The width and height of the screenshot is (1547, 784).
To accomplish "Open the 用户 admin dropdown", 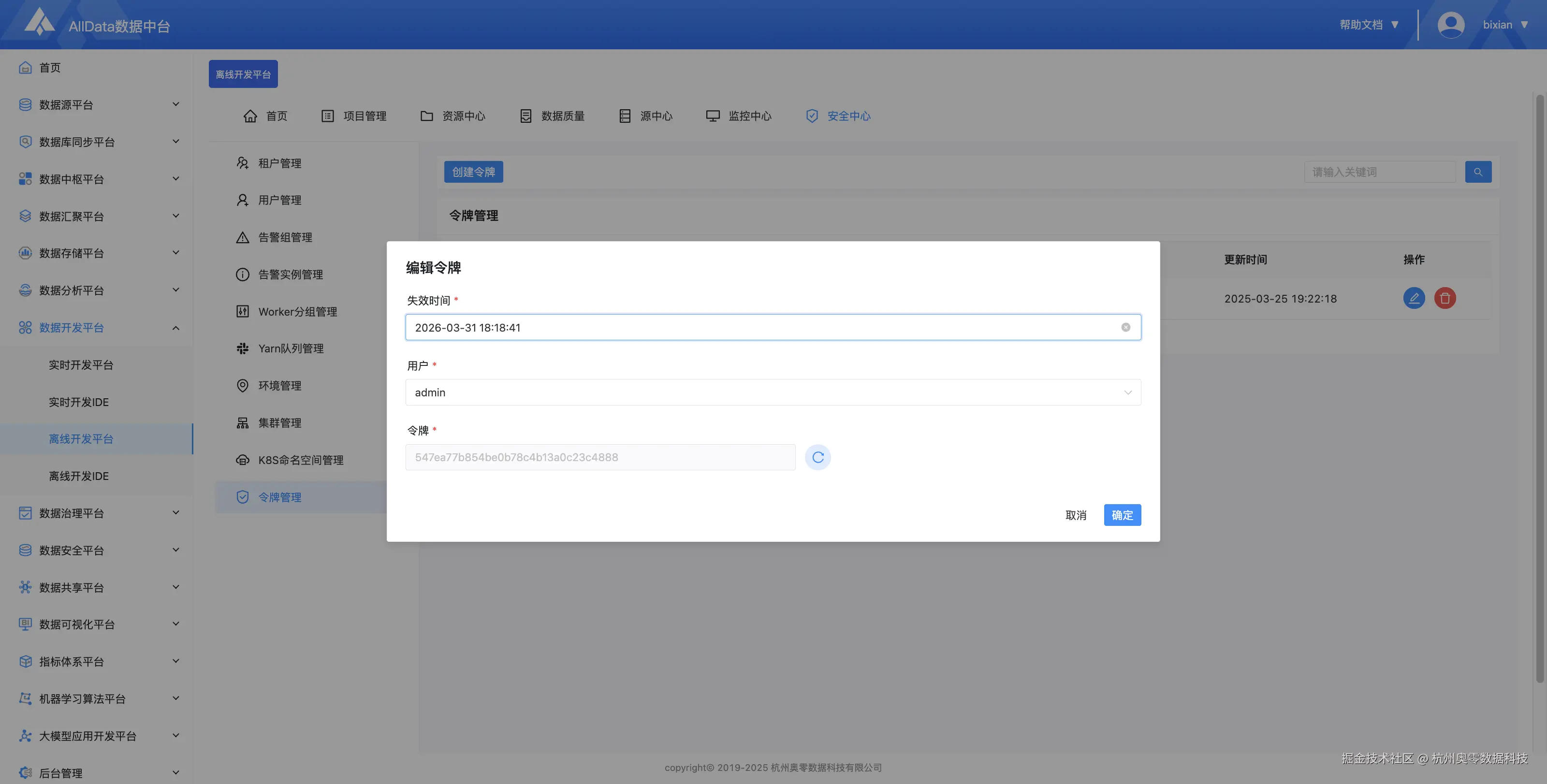I will pos(773,392).
